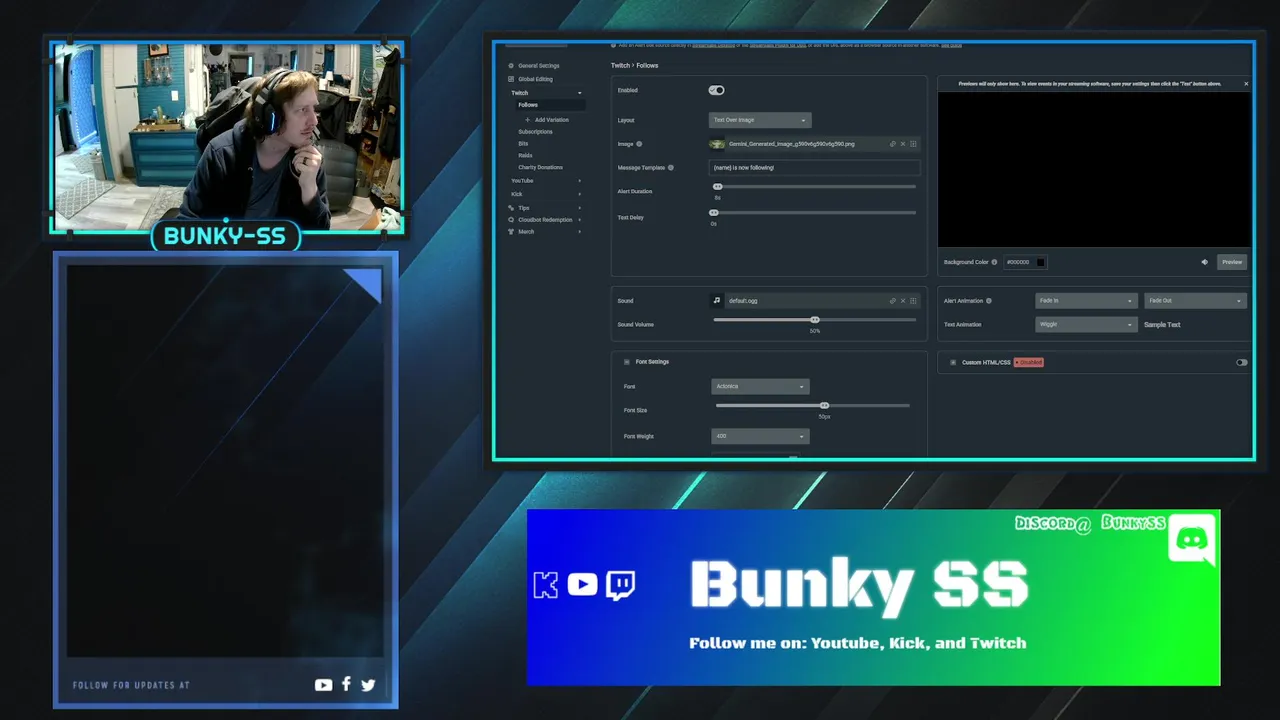Click the Font Size slider handle
The width and height of the screenshot is (1280, 720).
pyautogui.click(x=824, y=405)
